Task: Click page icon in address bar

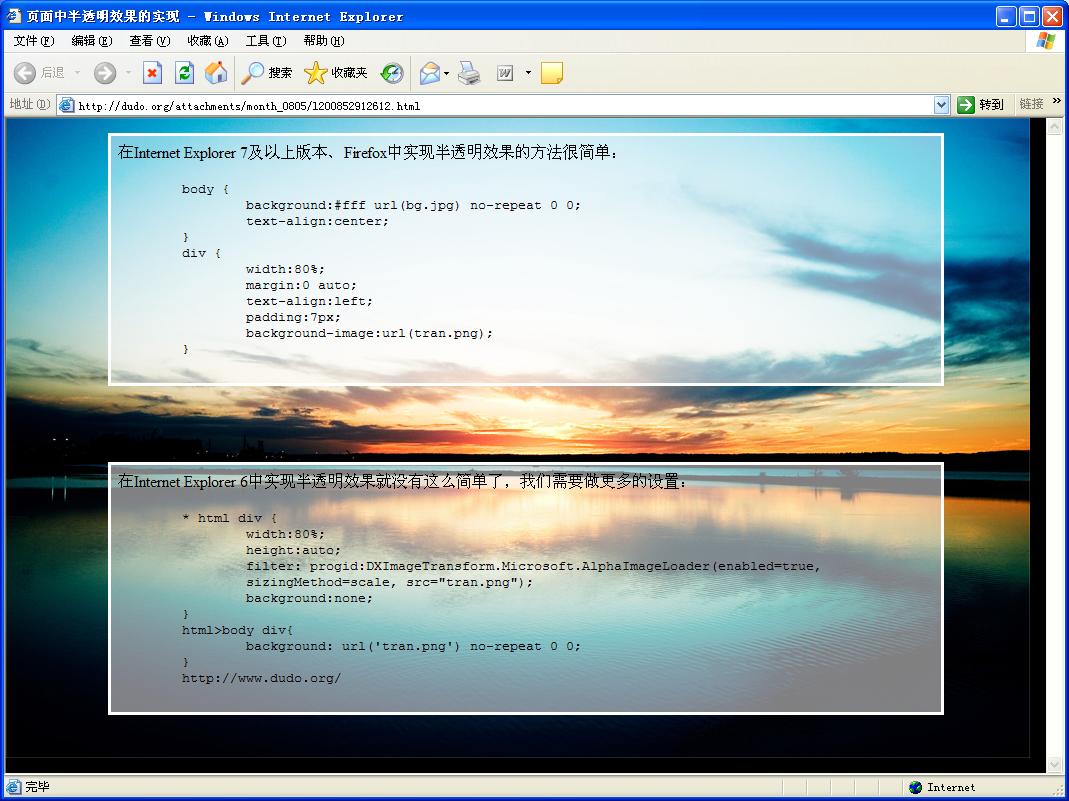Action: (66, 105)
